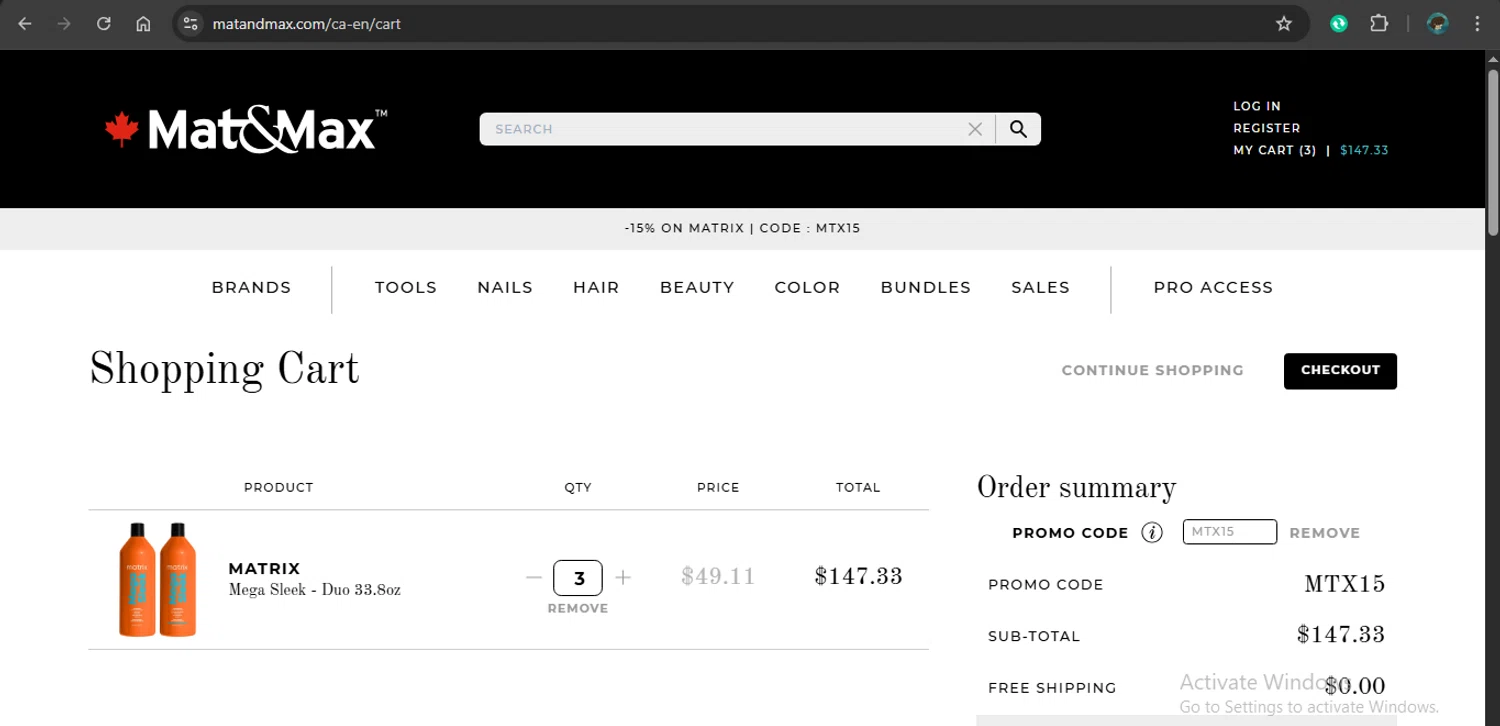
Task: Open the Brands menu
Action: tap(251, 288)
